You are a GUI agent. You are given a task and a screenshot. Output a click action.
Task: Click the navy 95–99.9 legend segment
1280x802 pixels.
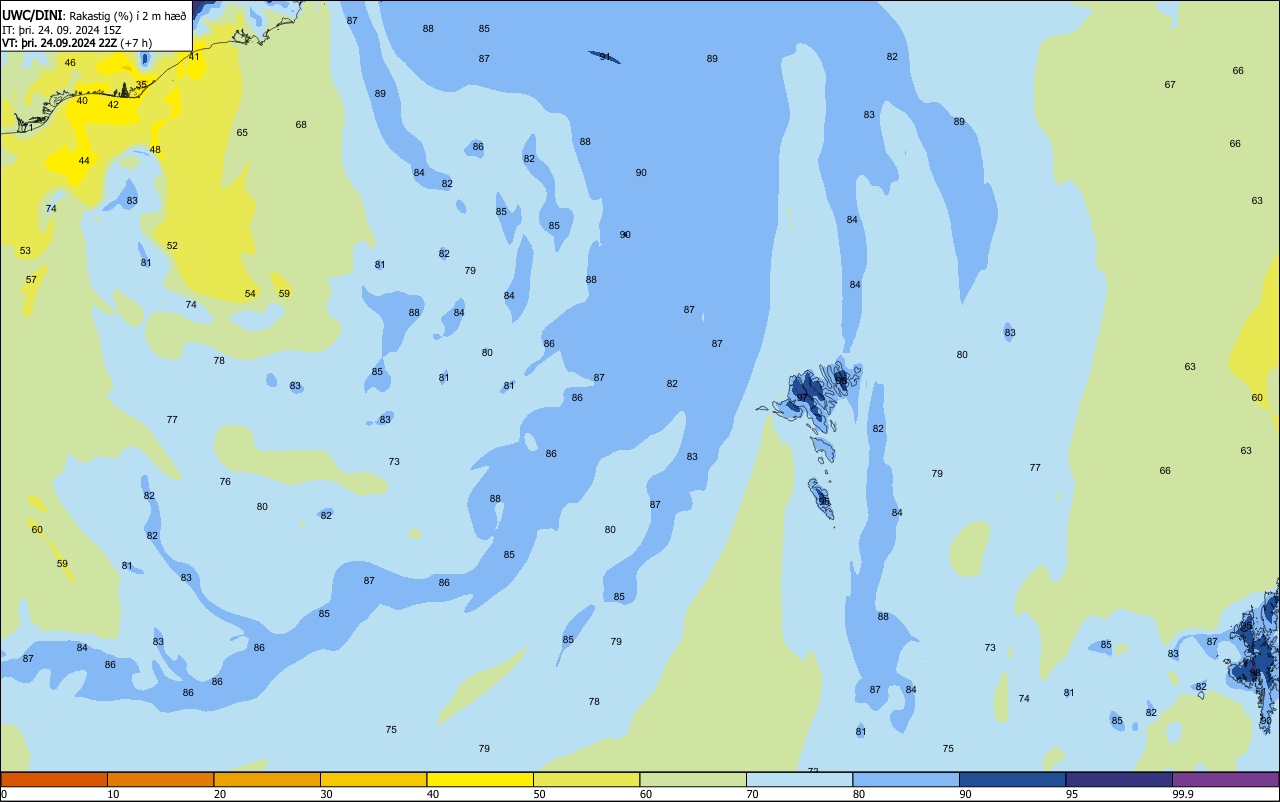1119,779
